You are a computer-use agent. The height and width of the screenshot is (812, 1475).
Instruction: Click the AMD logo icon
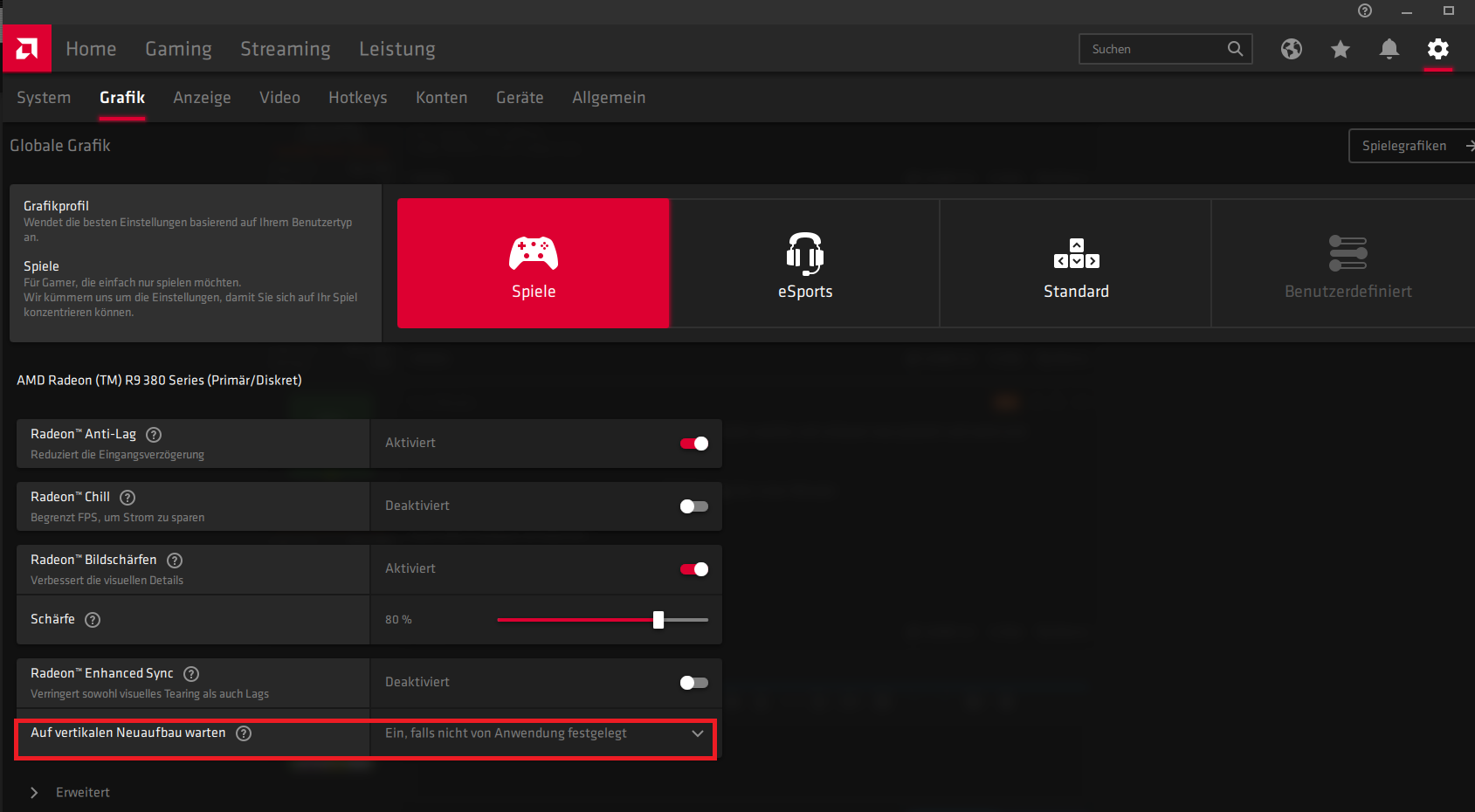(x=27, y=48)
